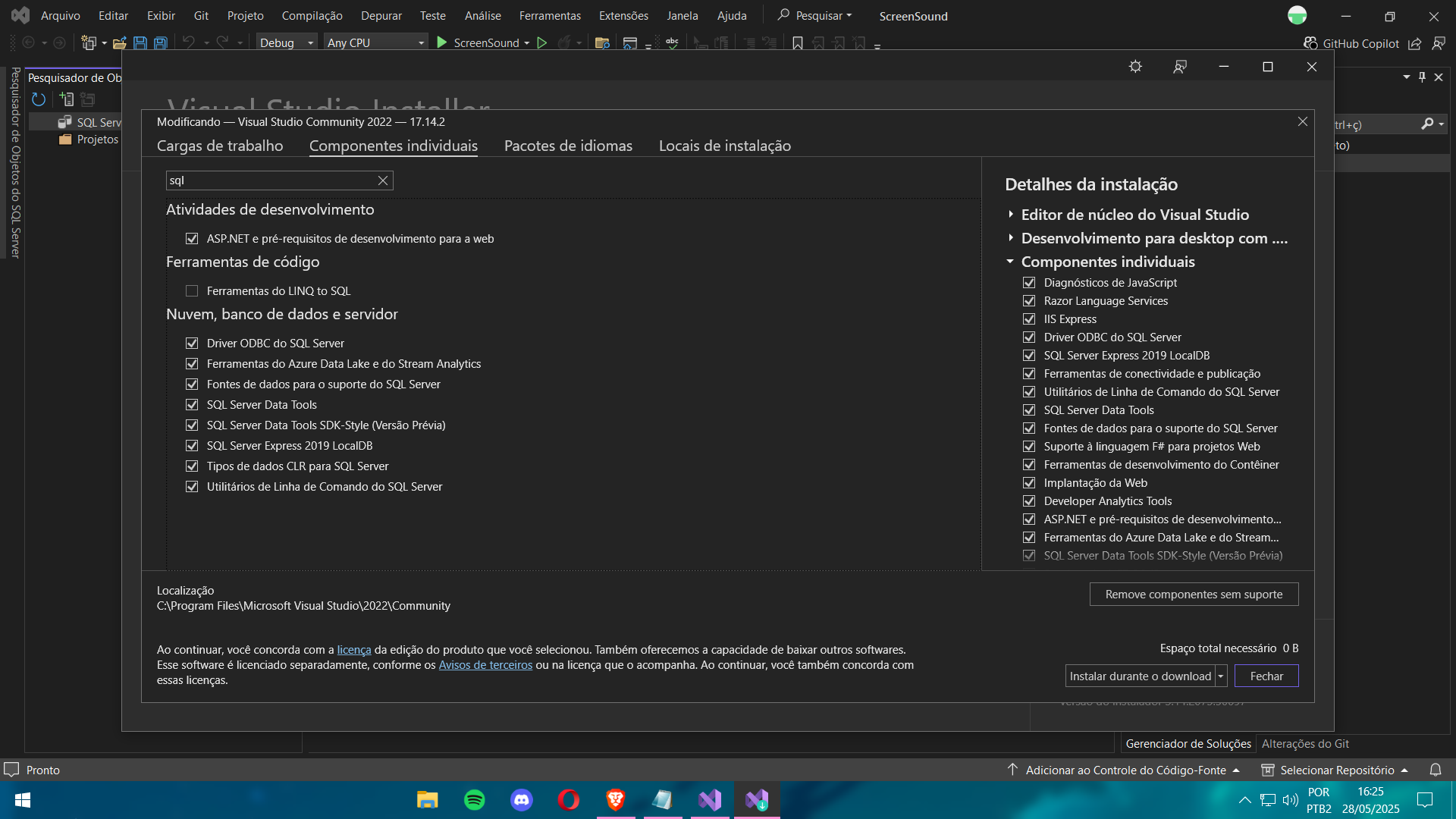Click the abc spell checker toolbar icon
Screen dimensions: 1456x819
(672, 43)
